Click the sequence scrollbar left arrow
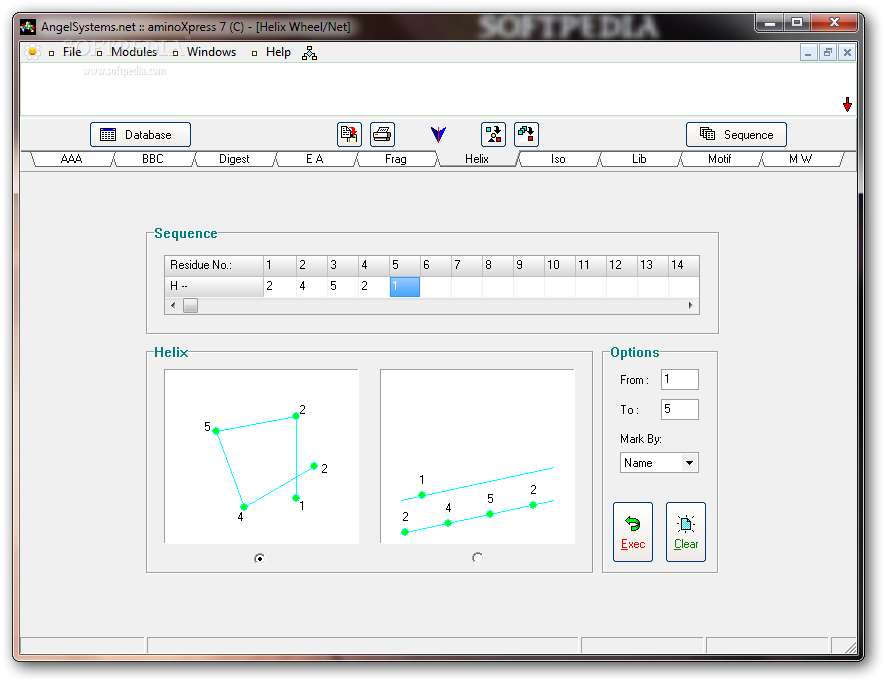Screen dimensions: 885x682 click(x=173, y=305)
